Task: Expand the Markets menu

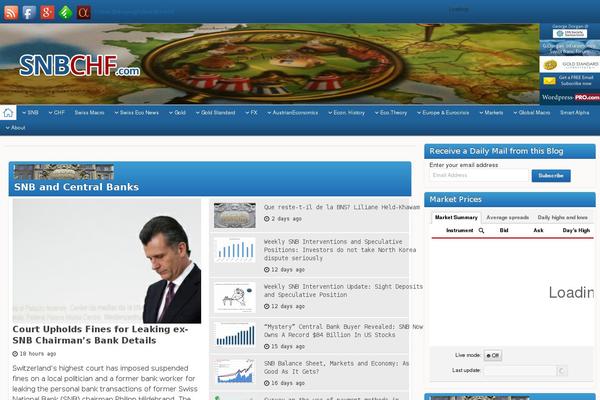Action: (x=491, y=113)
